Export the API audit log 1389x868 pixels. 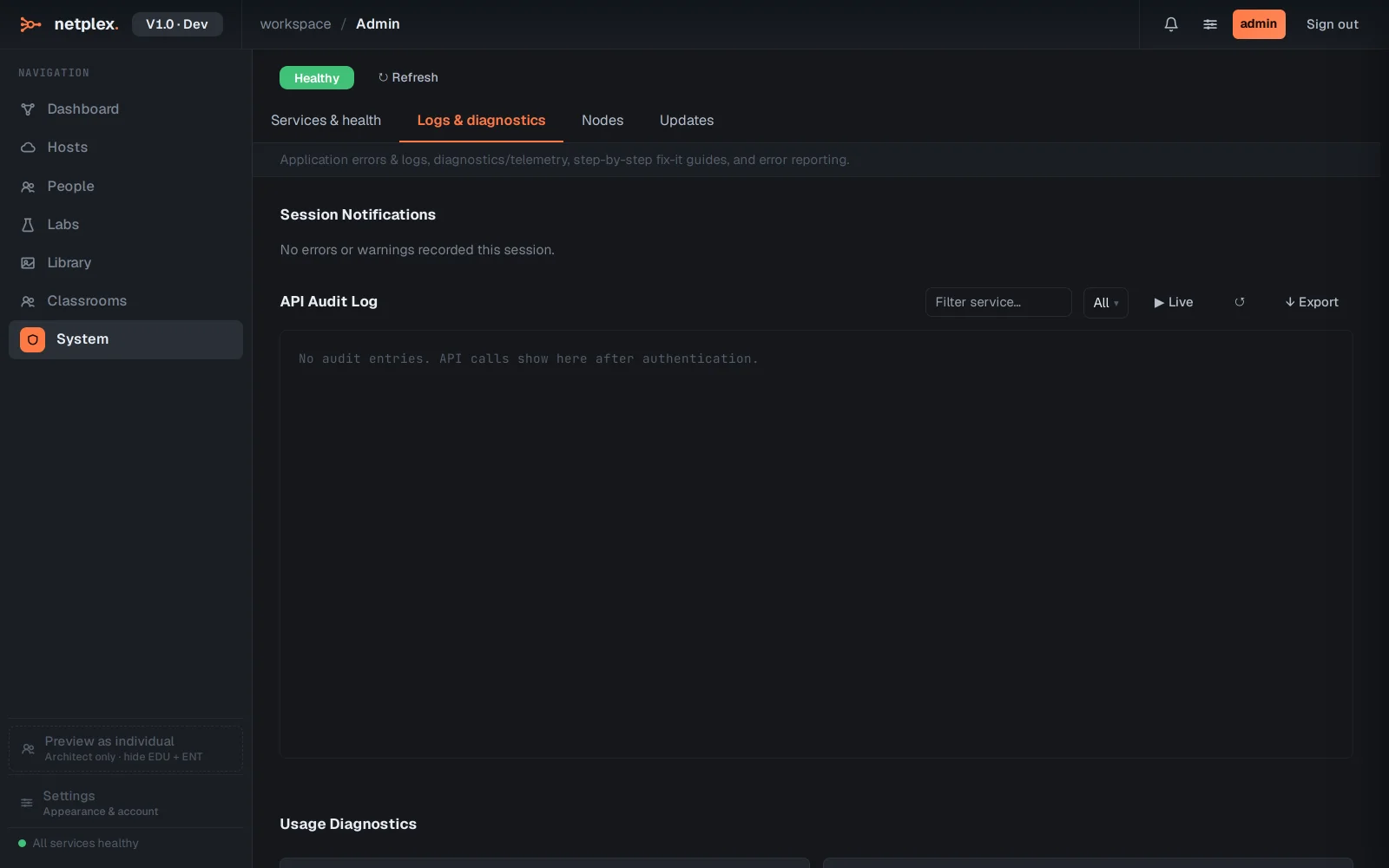pyautogui.click(x=1312, y=302)
